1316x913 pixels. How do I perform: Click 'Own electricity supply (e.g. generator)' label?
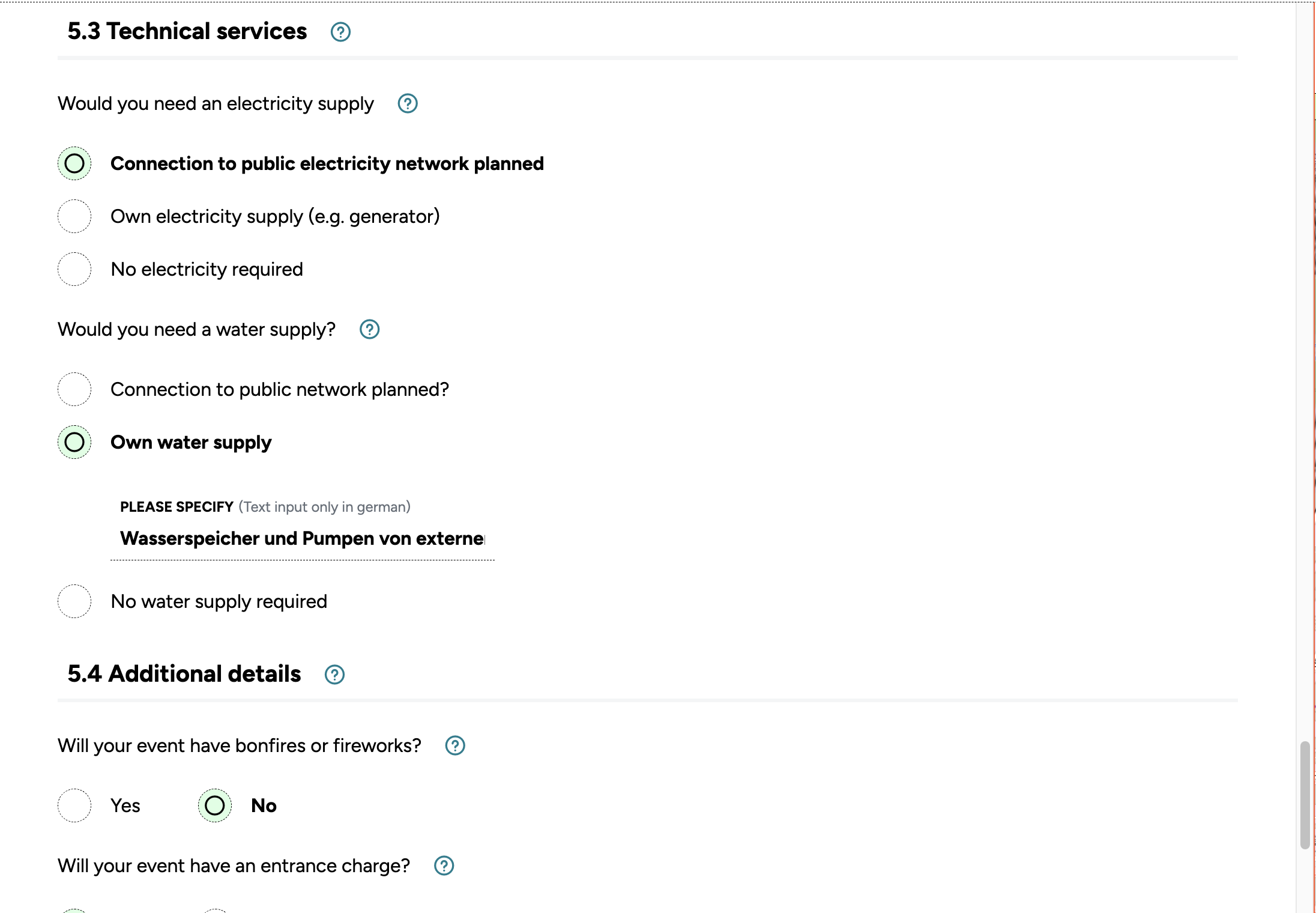coord(274,217)
